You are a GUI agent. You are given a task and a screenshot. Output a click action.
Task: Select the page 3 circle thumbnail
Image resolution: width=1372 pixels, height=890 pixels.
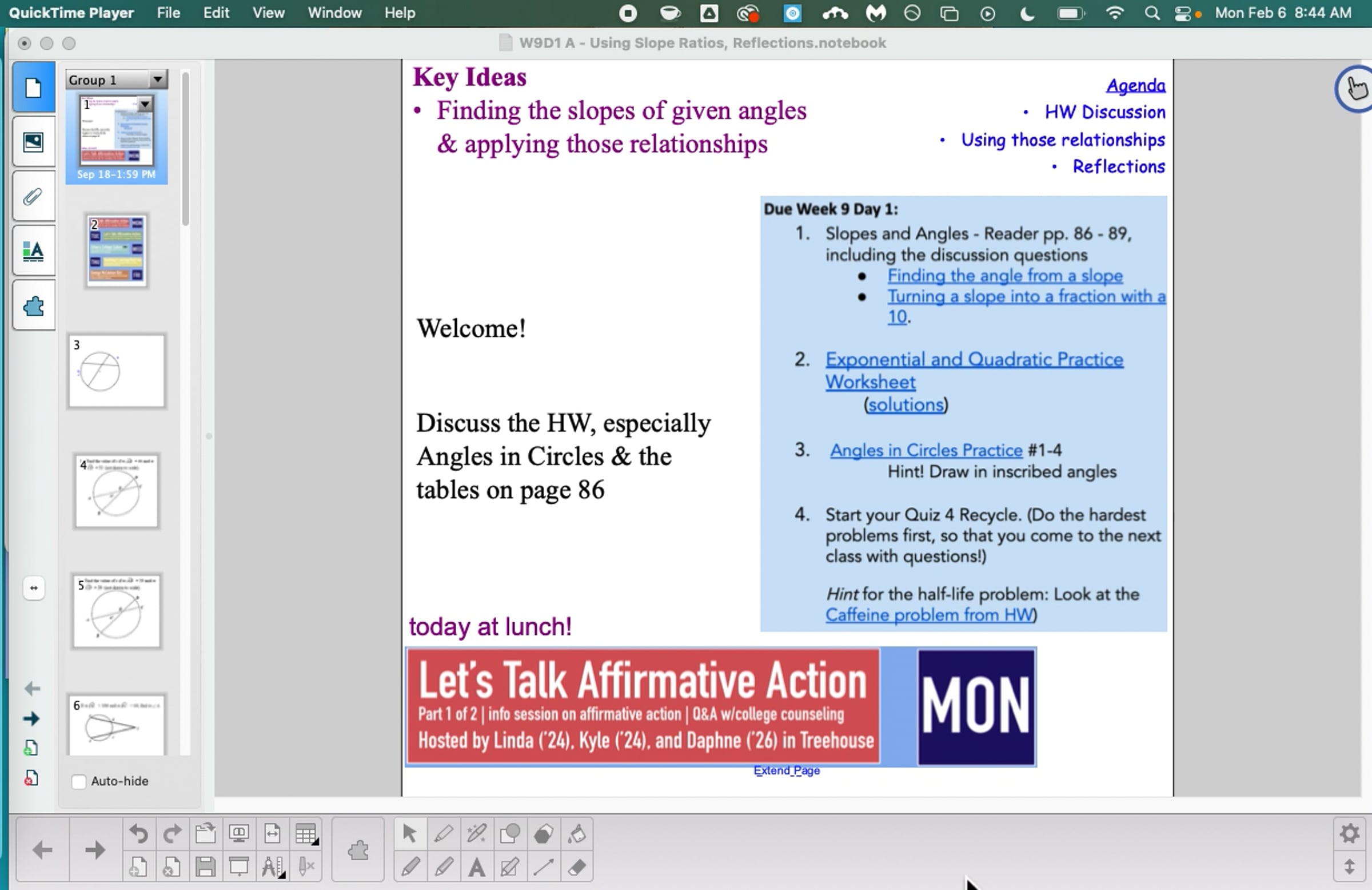point(117,371)
